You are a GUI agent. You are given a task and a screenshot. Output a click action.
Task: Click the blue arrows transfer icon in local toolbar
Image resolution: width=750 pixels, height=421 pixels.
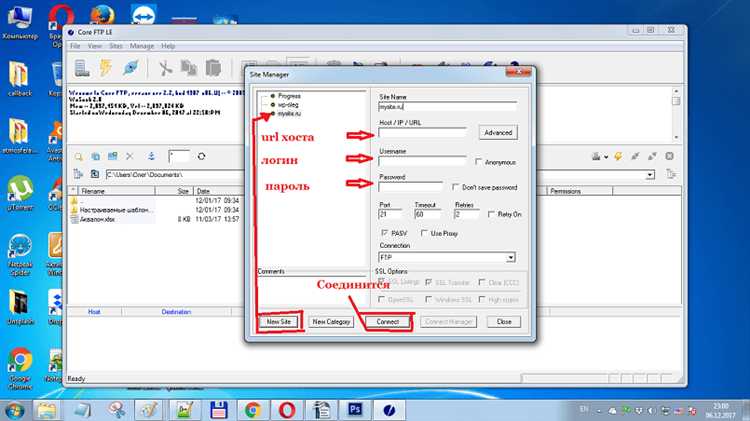(151, 156)
